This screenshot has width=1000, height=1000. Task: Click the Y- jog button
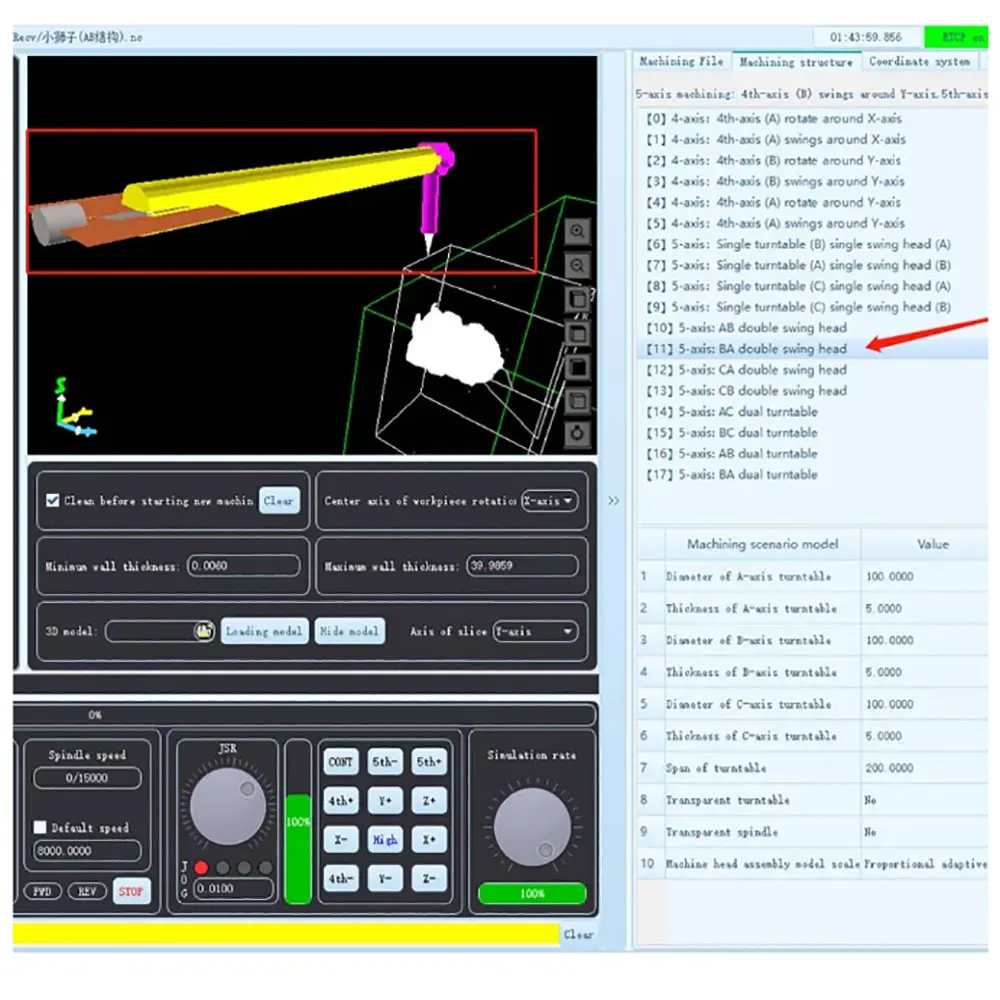[385, 878]
